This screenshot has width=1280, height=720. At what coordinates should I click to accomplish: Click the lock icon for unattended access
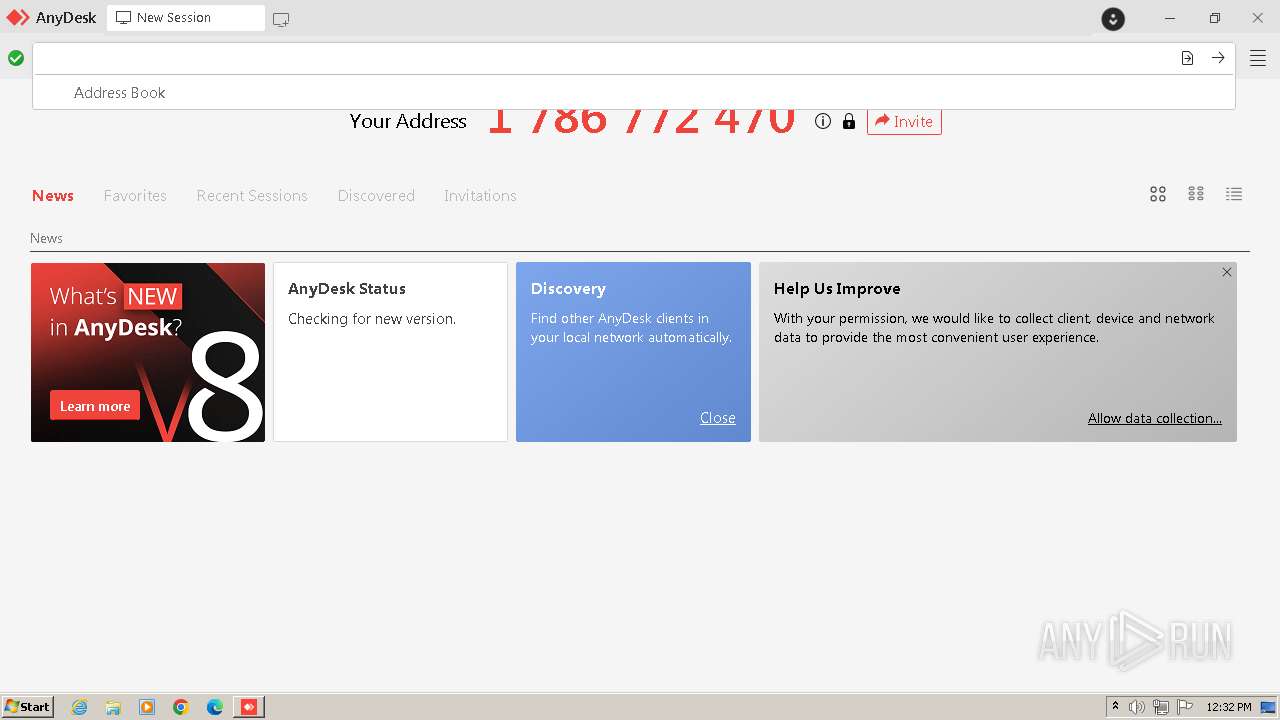(x=849, y=121)
